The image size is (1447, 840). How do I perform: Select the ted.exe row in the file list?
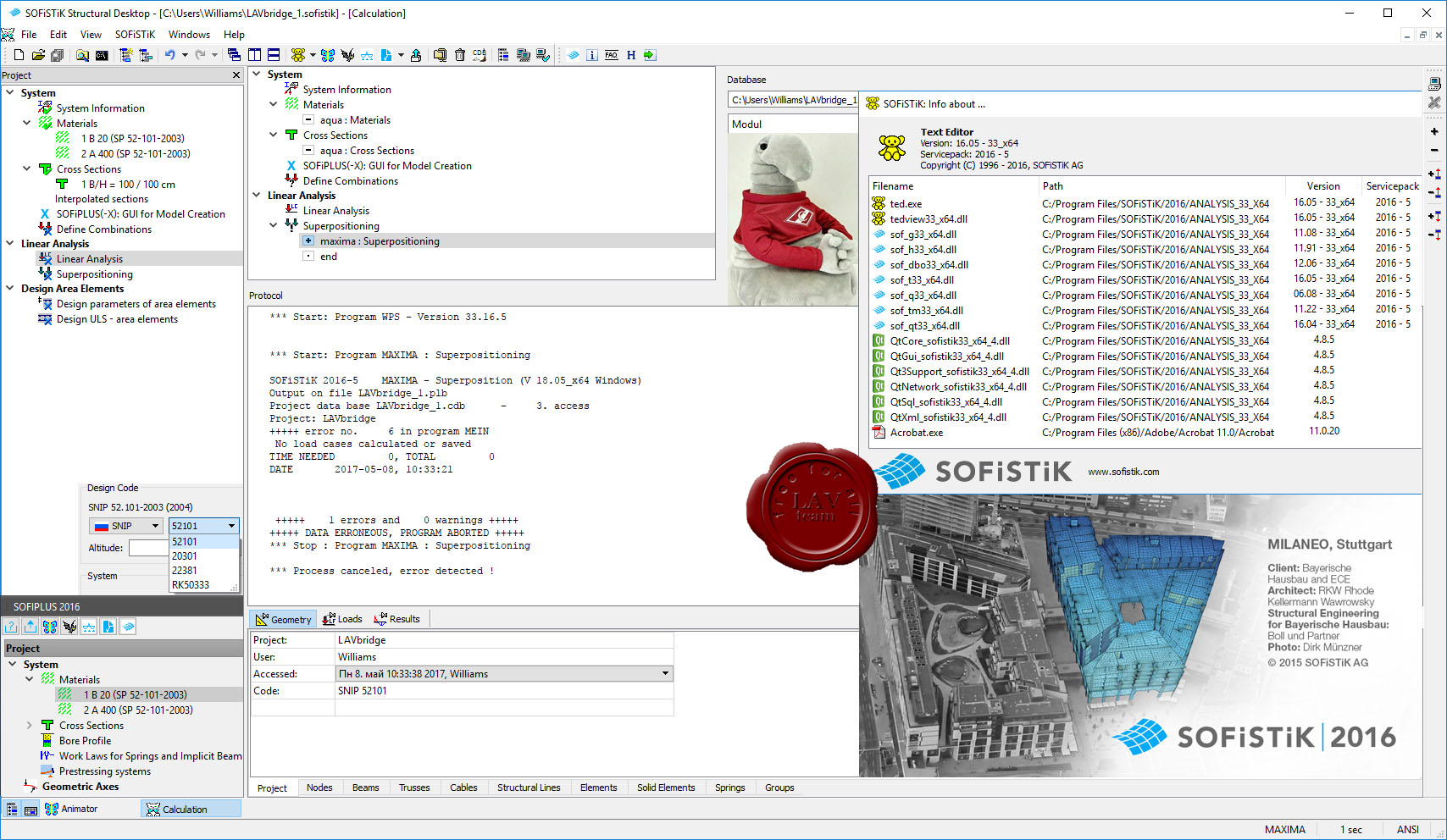(x=1144, y=204)
